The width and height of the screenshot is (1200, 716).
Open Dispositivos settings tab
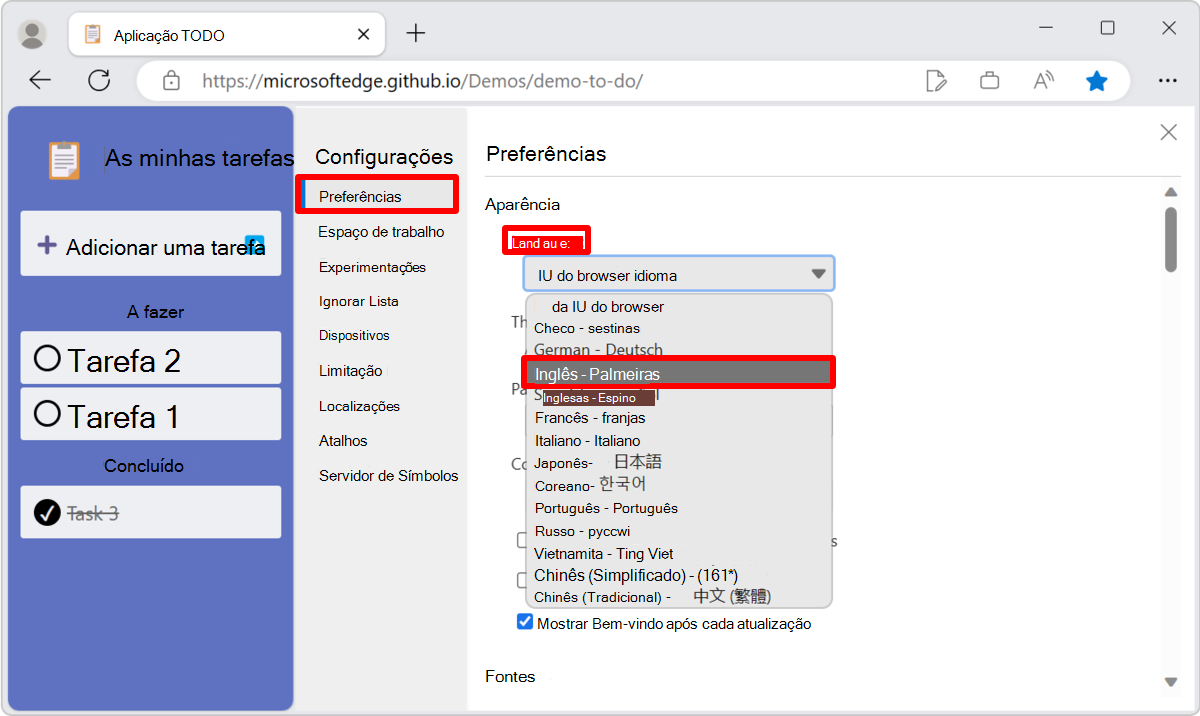tap(354, 335)
